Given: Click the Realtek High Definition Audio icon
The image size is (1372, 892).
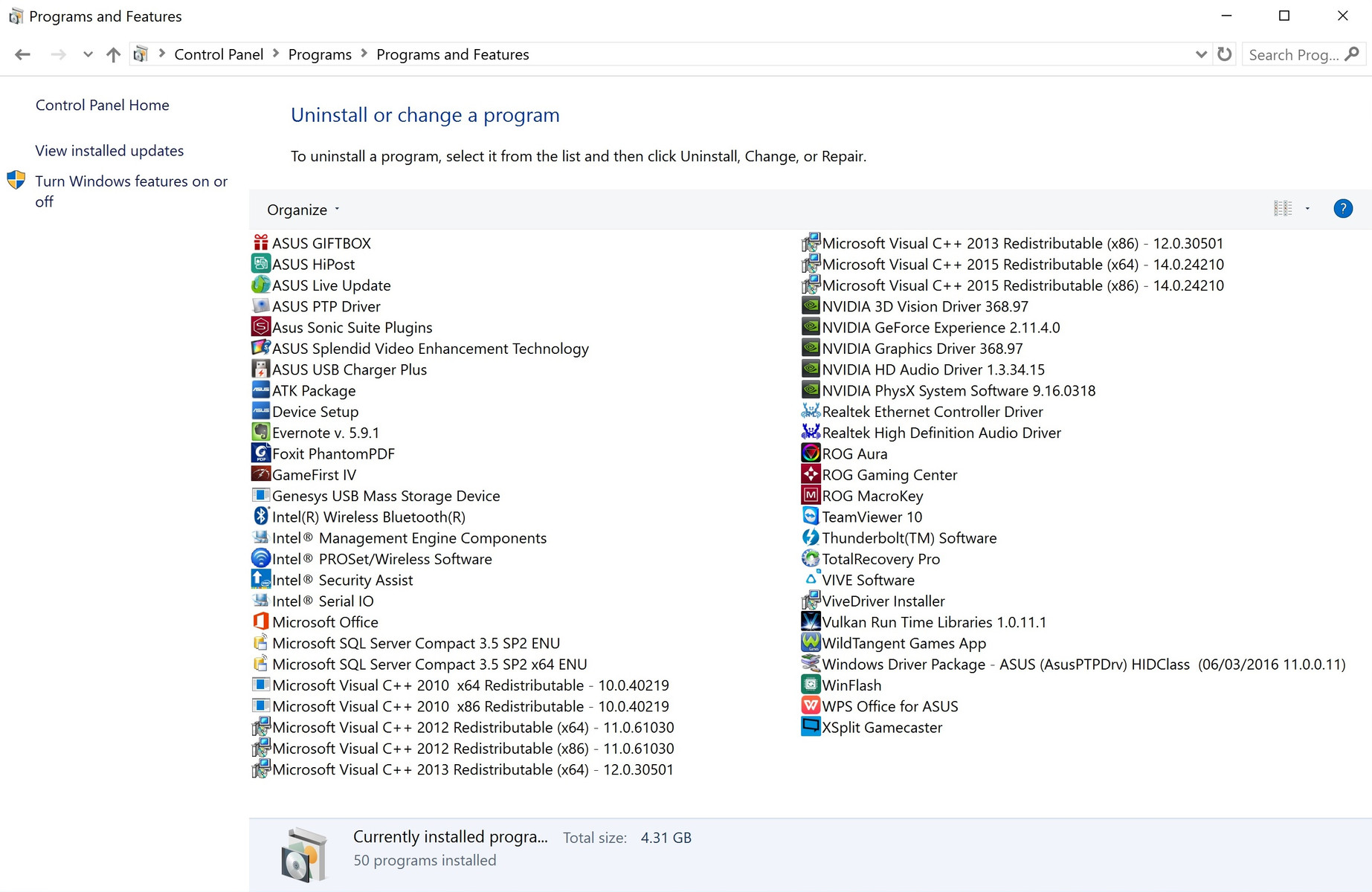Looking at the screenshot, I should coord(811,433).
